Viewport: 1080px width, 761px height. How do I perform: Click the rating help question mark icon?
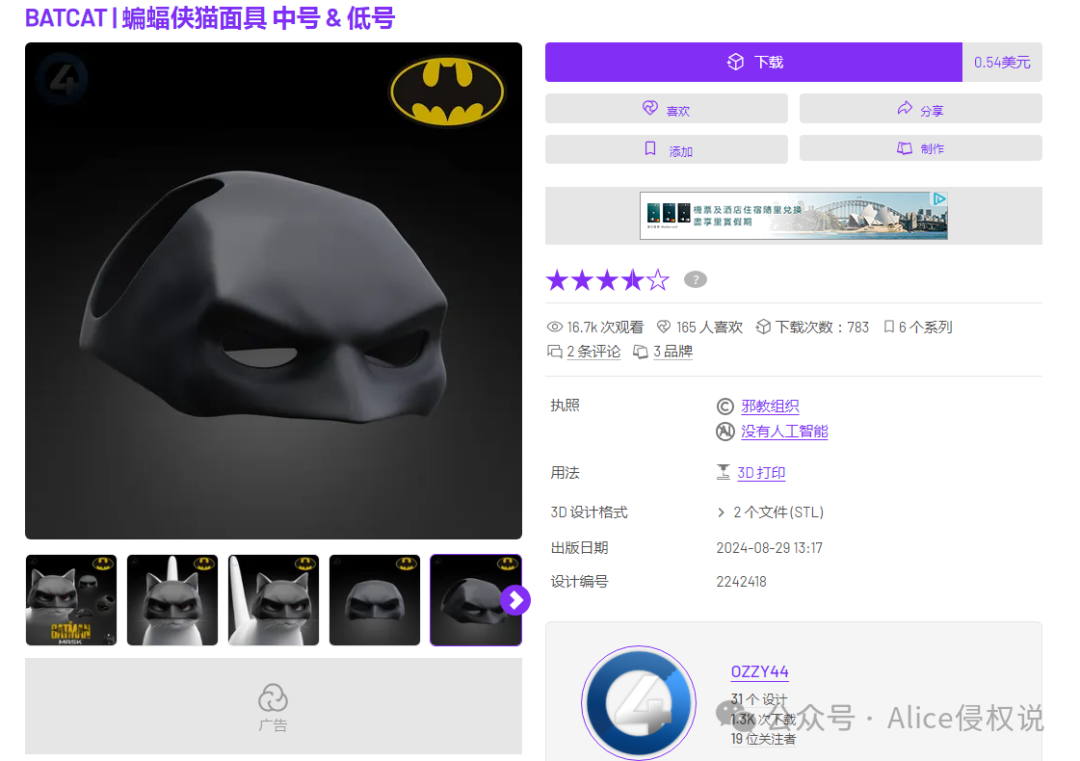[695, 280]
